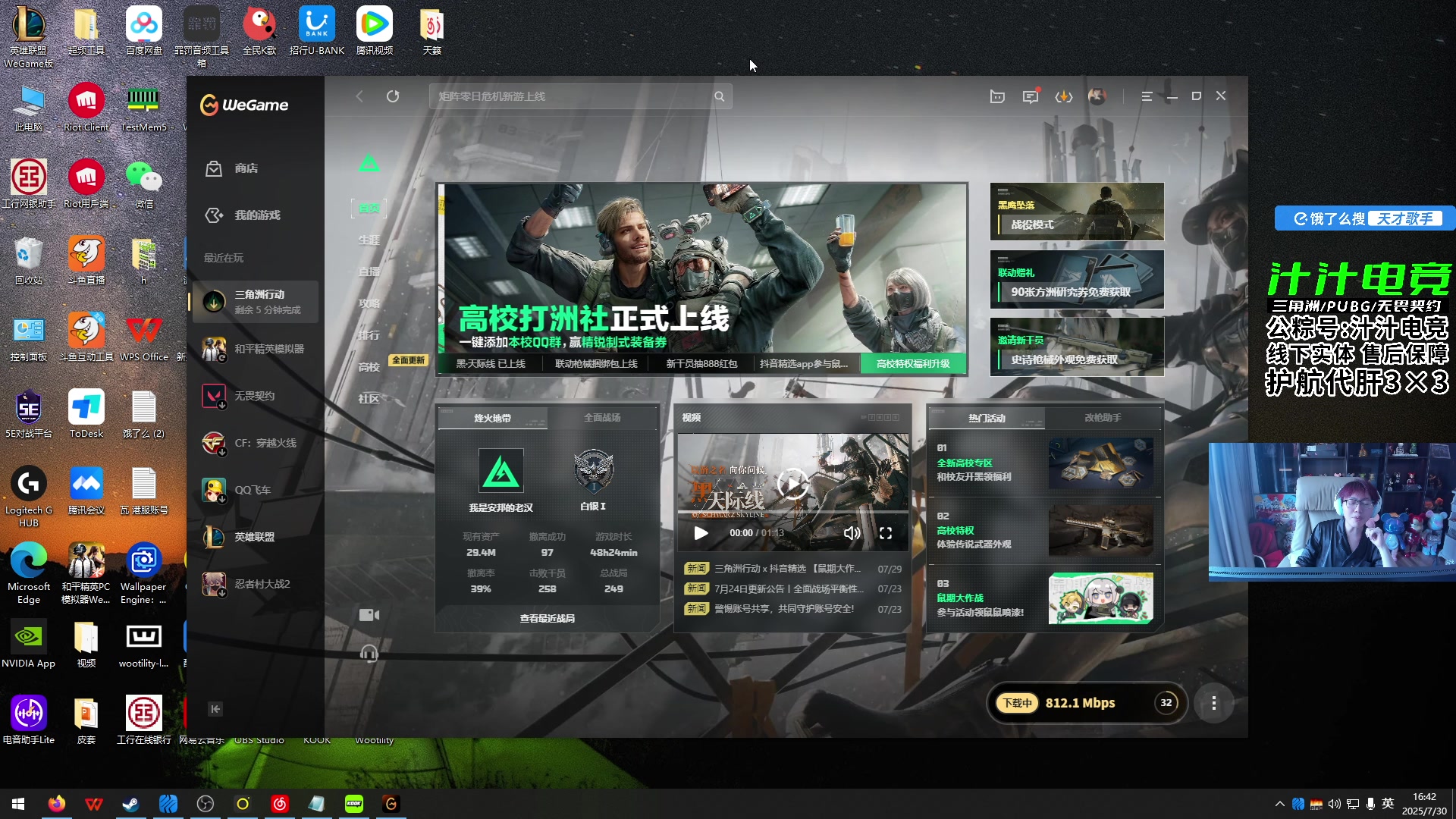Switch to 社区 game tab
Image resolution: width=1456 pixels, height=819 pixels.
click(369, 399)
